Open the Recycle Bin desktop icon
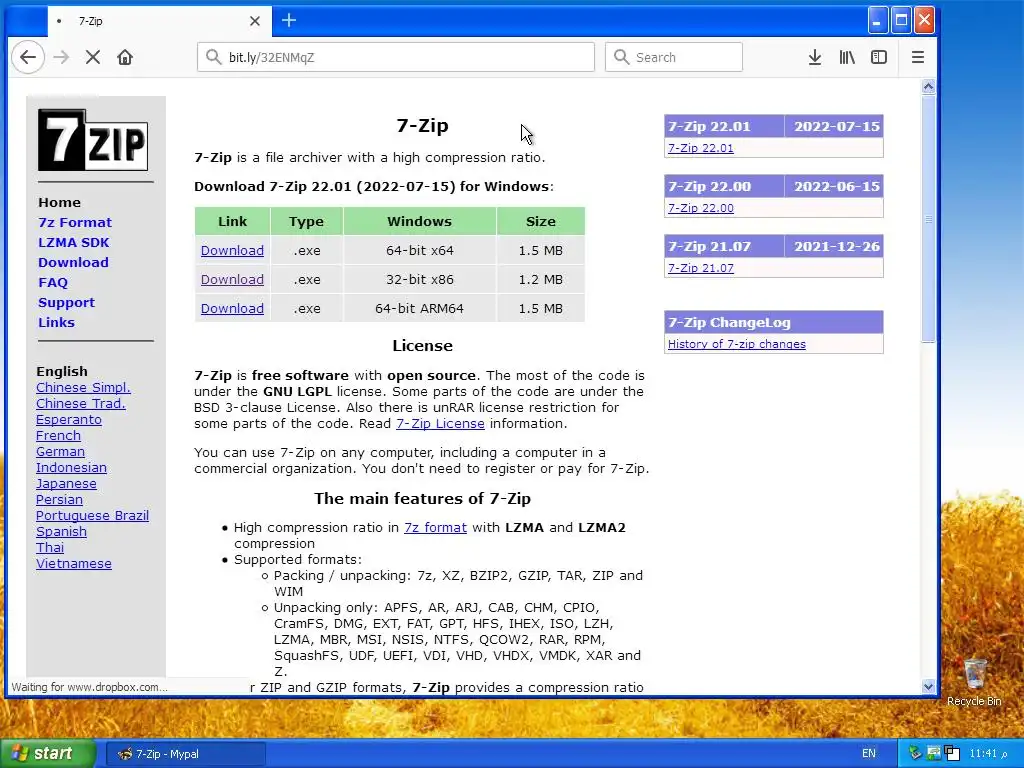Viewport: 1024px width, 768px height. [974, 682]
